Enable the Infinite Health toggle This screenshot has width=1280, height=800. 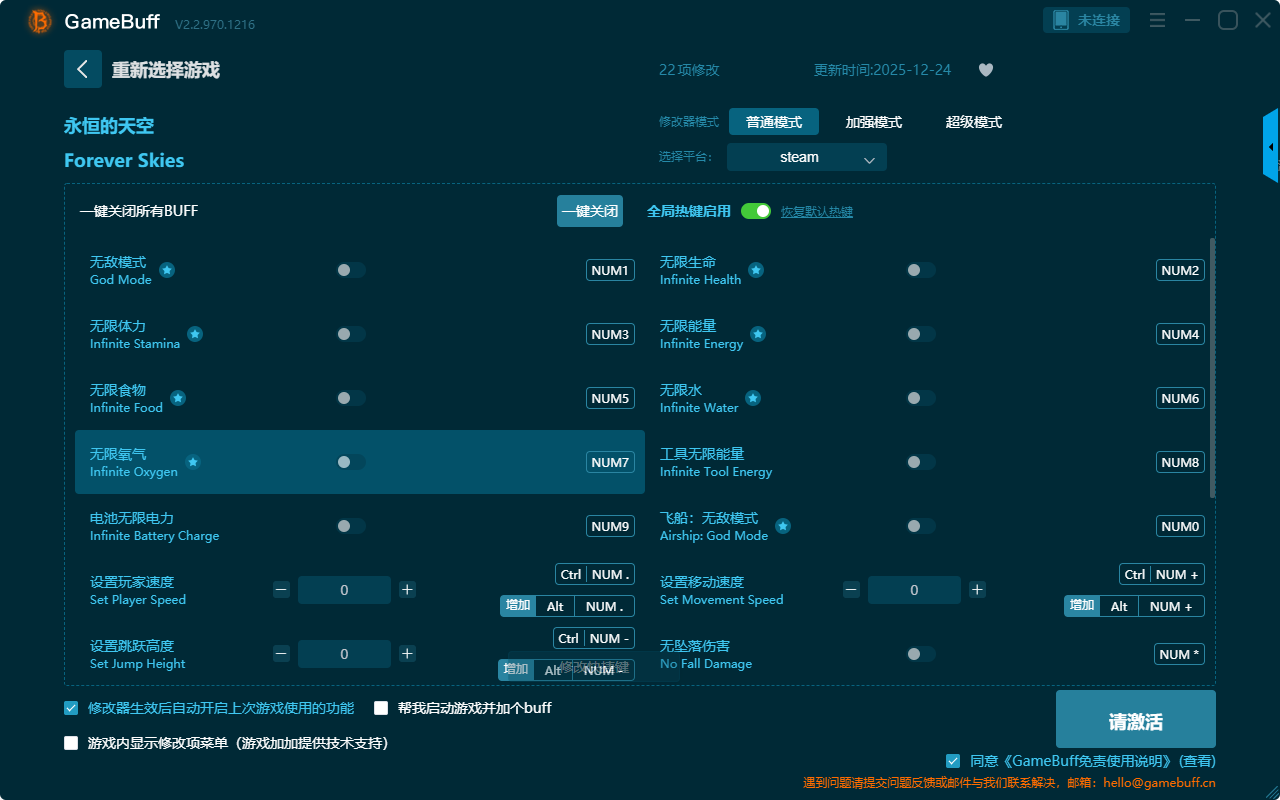point(920,270)
